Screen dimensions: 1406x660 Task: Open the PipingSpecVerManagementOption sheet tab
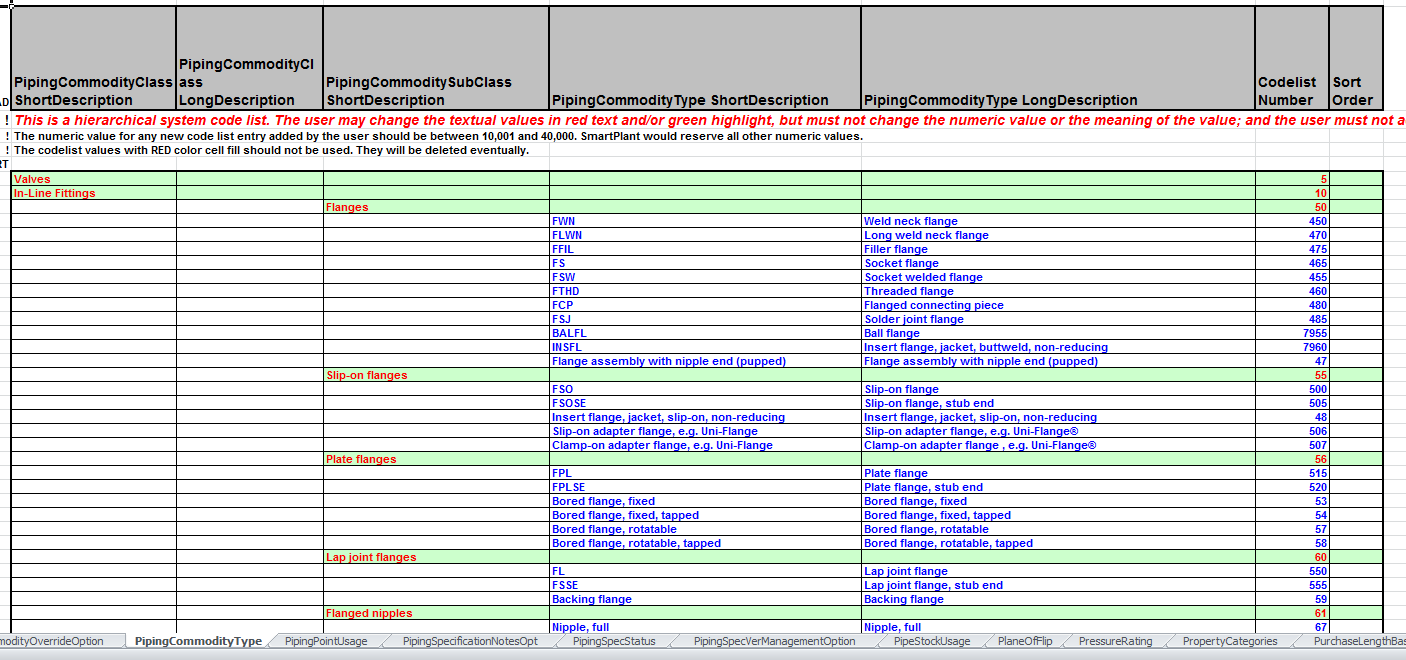coord(775,641)
